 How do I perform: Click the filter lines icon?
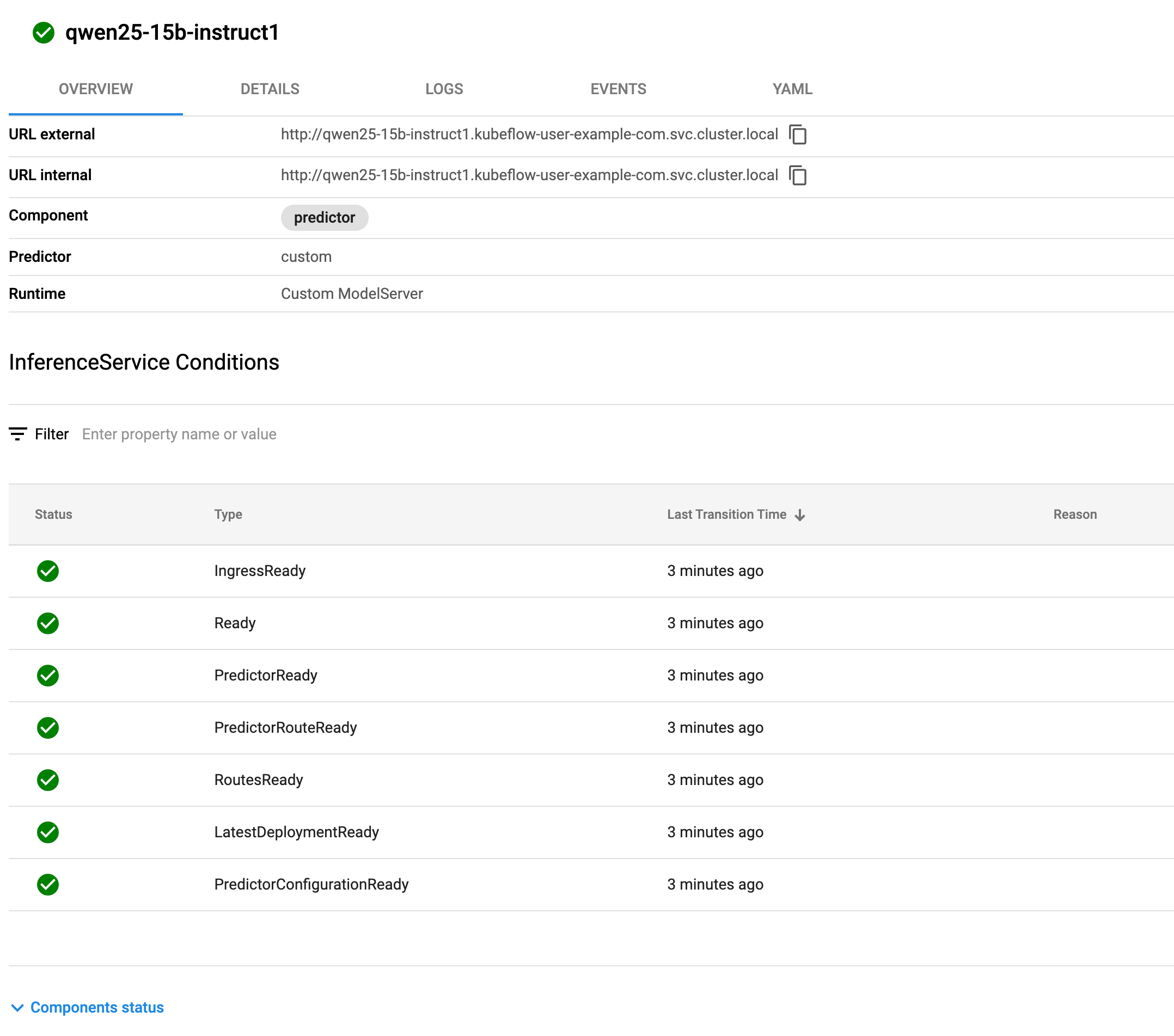click(x=18, y=434)
